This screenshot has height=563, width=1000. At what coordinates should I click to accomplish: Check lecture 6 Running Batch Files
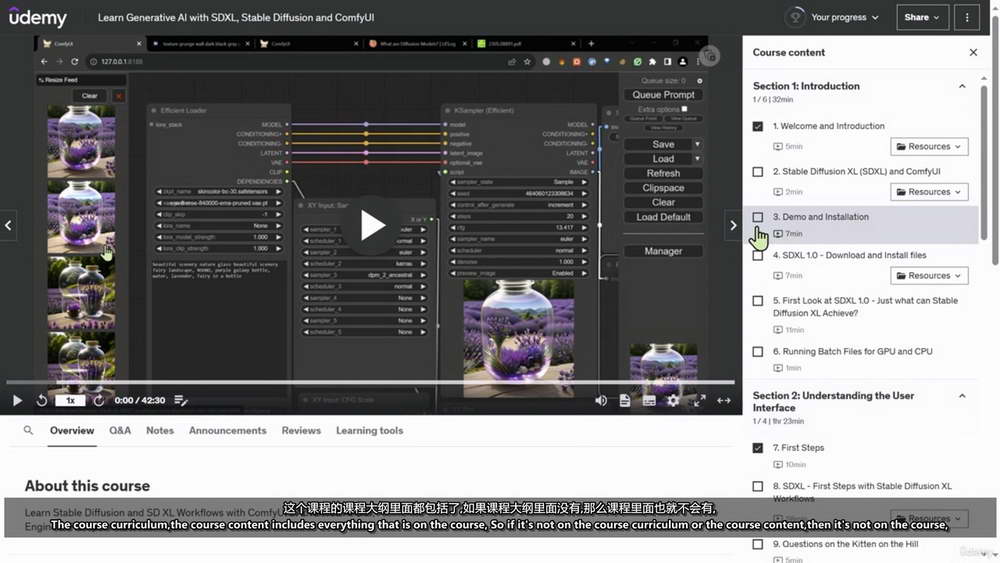(758, 352)
